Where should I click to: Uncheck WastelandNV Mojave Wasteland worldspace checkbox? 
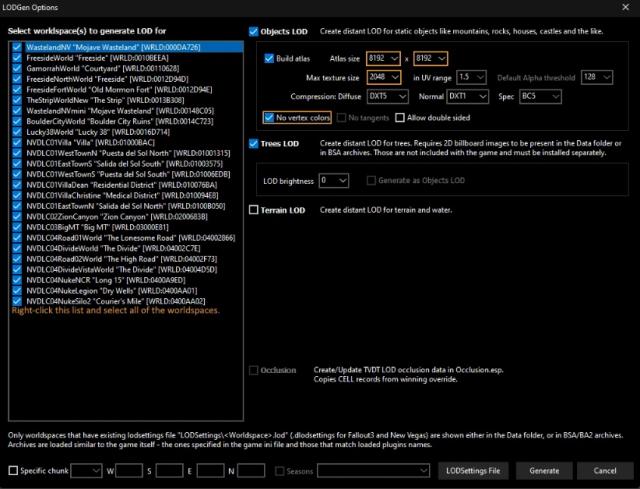[x=17, y=47]
